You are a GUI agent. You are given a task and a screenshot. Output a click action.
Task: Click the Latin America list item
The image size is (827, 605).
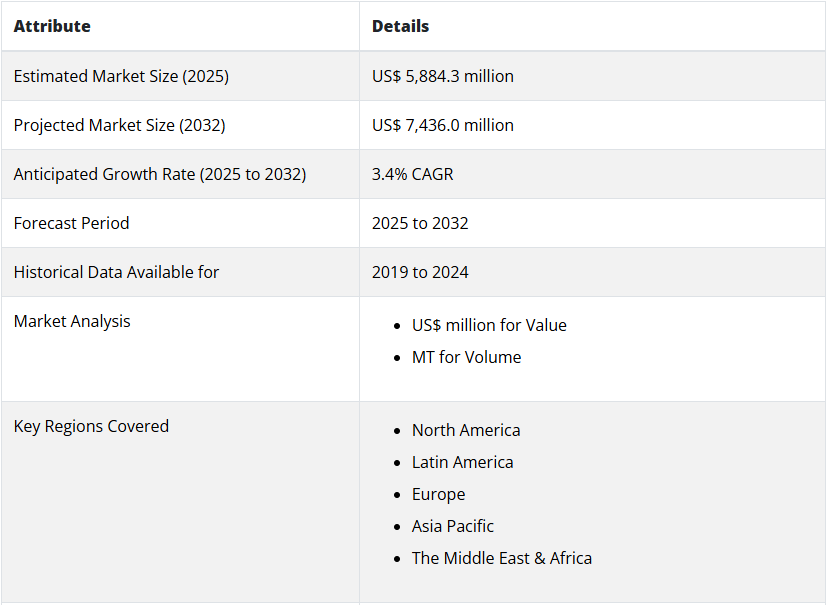462,462
